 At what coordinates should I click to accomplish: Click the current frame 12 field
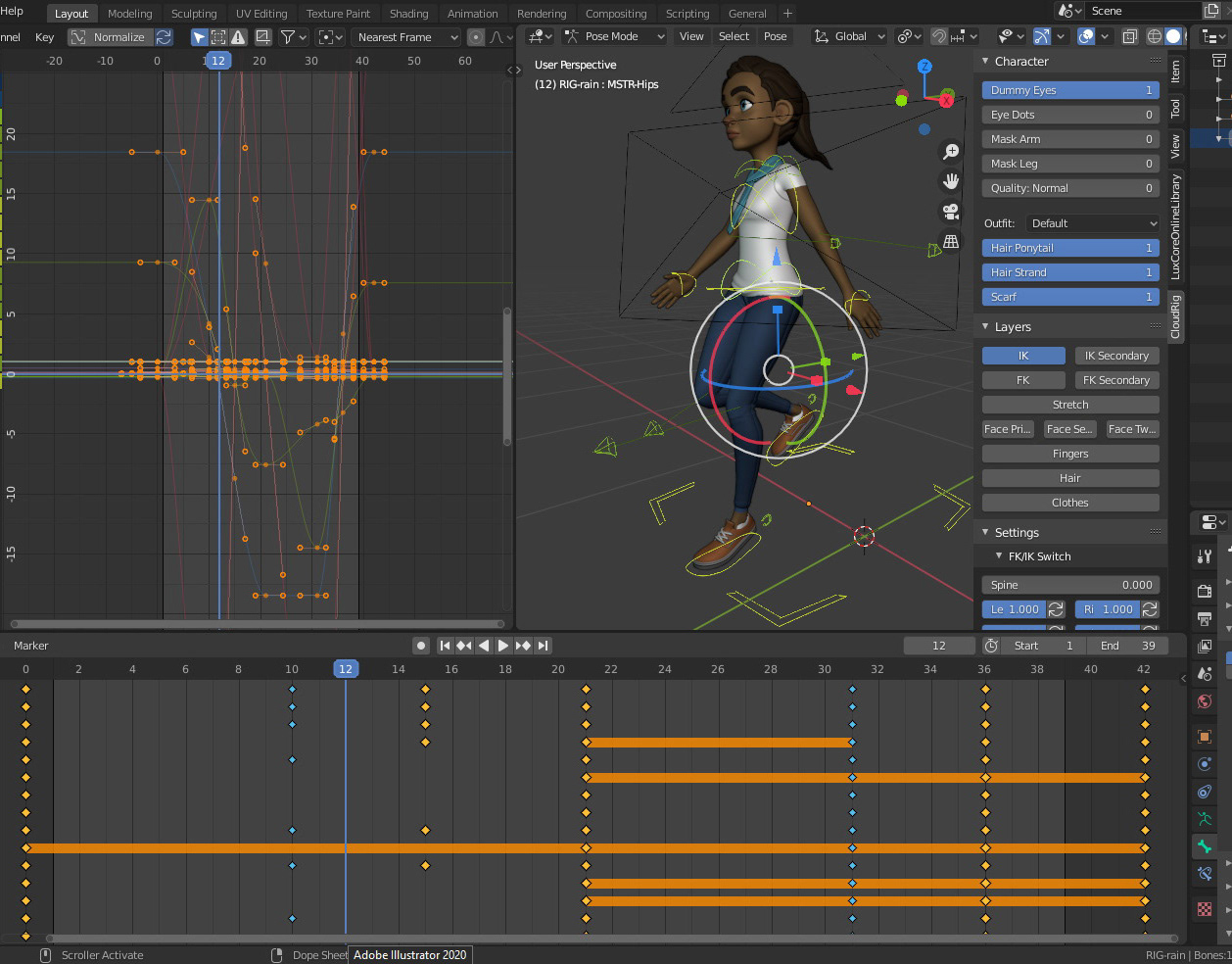[x=939, y=646]
